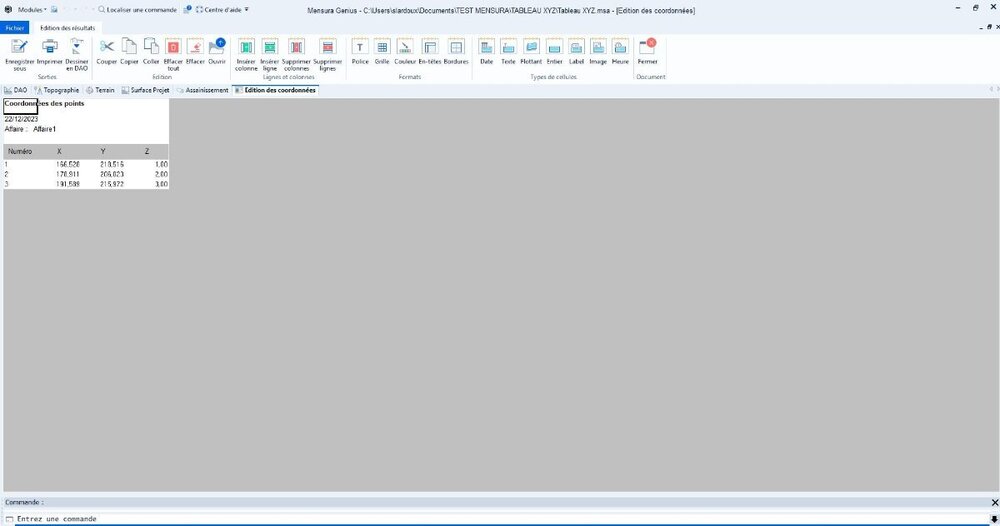Click Supprimer lignes icon
The image size is (1000, 526).
pyautogui.click(x=328, y=47)
